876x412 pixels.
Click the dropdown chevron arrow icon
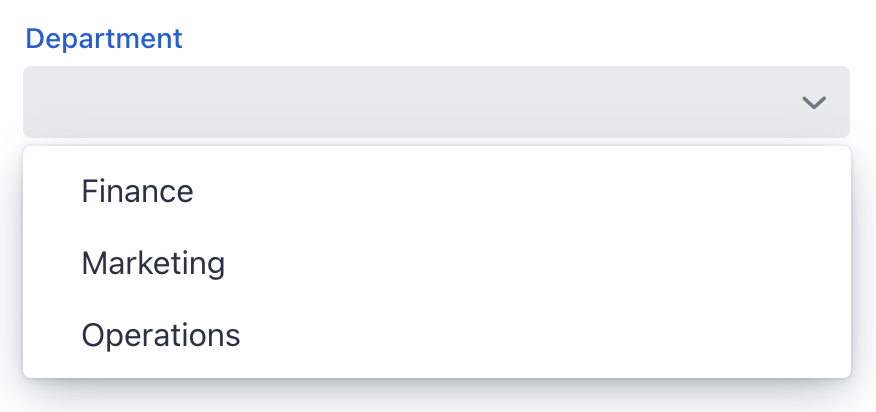(x=814, y=102)
